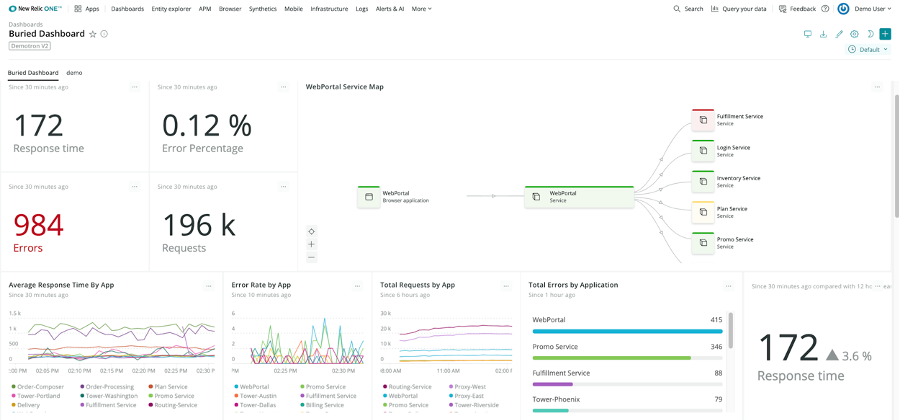This screenshot has width=899, height=420.
Task: Open Entity explorer in top navigation
Action: pos(171,9)
